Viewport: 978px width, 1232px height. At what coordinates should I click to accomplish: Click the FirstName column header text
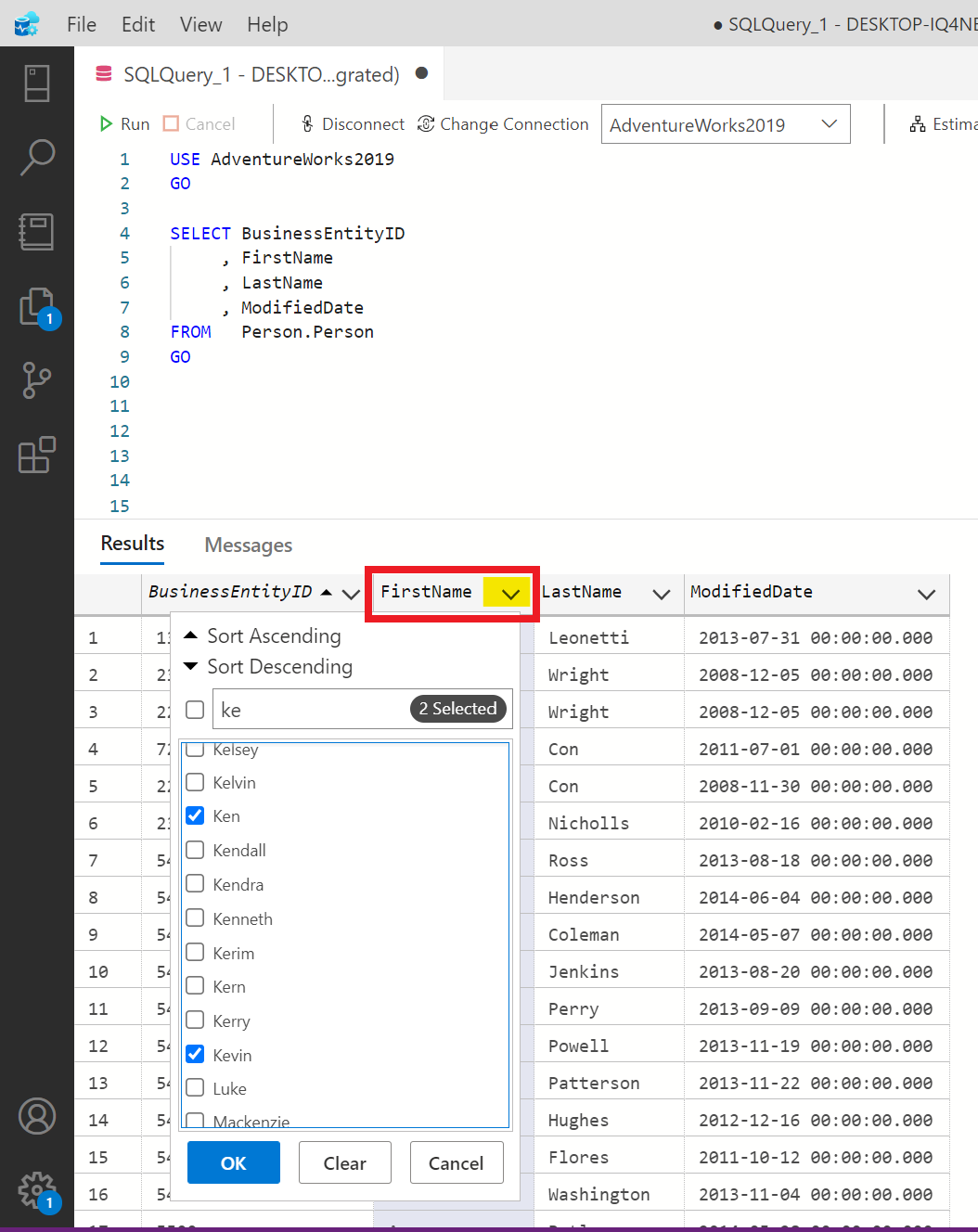click(426, 591)
